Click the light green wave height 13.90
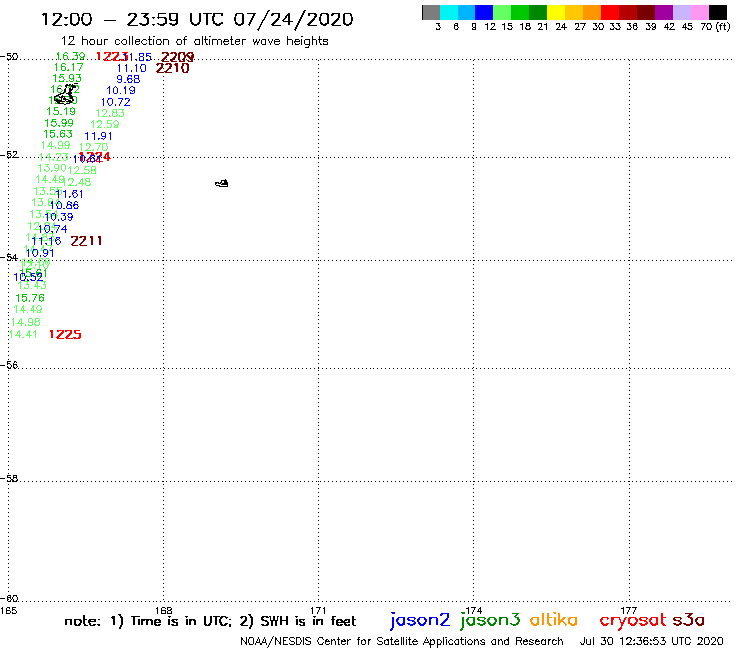 click(52, 169)
